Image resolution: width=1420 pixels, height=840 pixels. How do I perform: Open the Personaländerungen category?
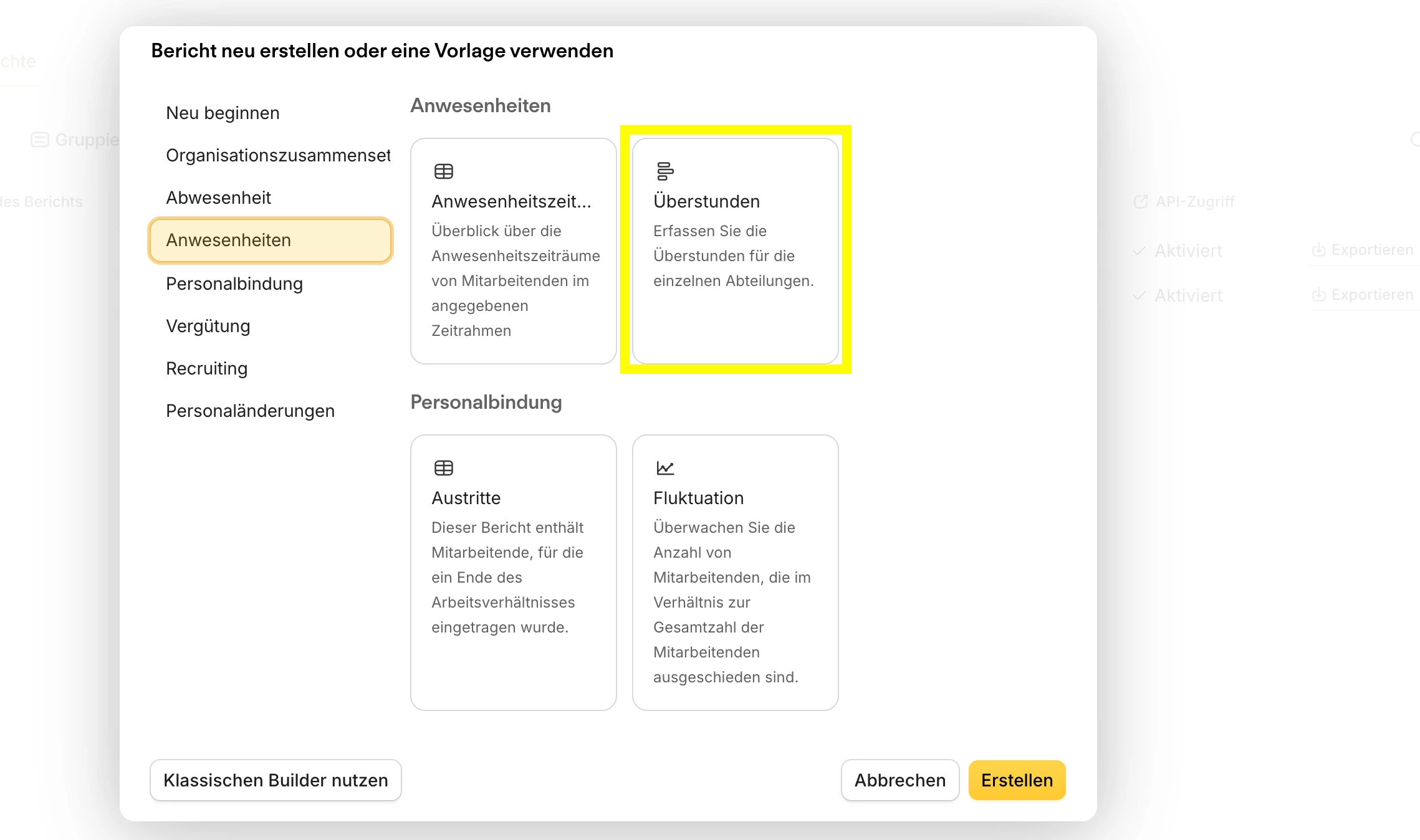tap(250, 411)
